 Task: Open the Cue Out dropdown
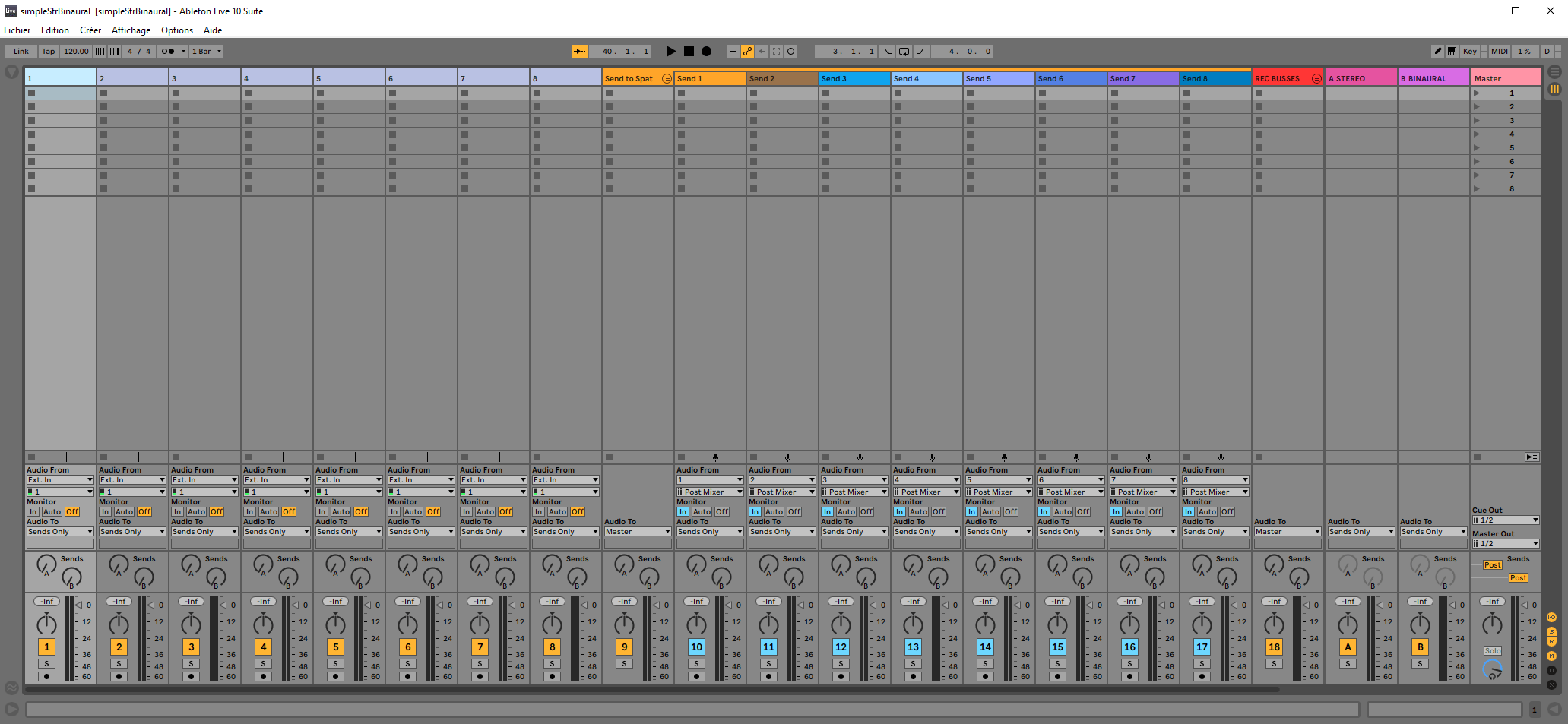coord(1506,520)
